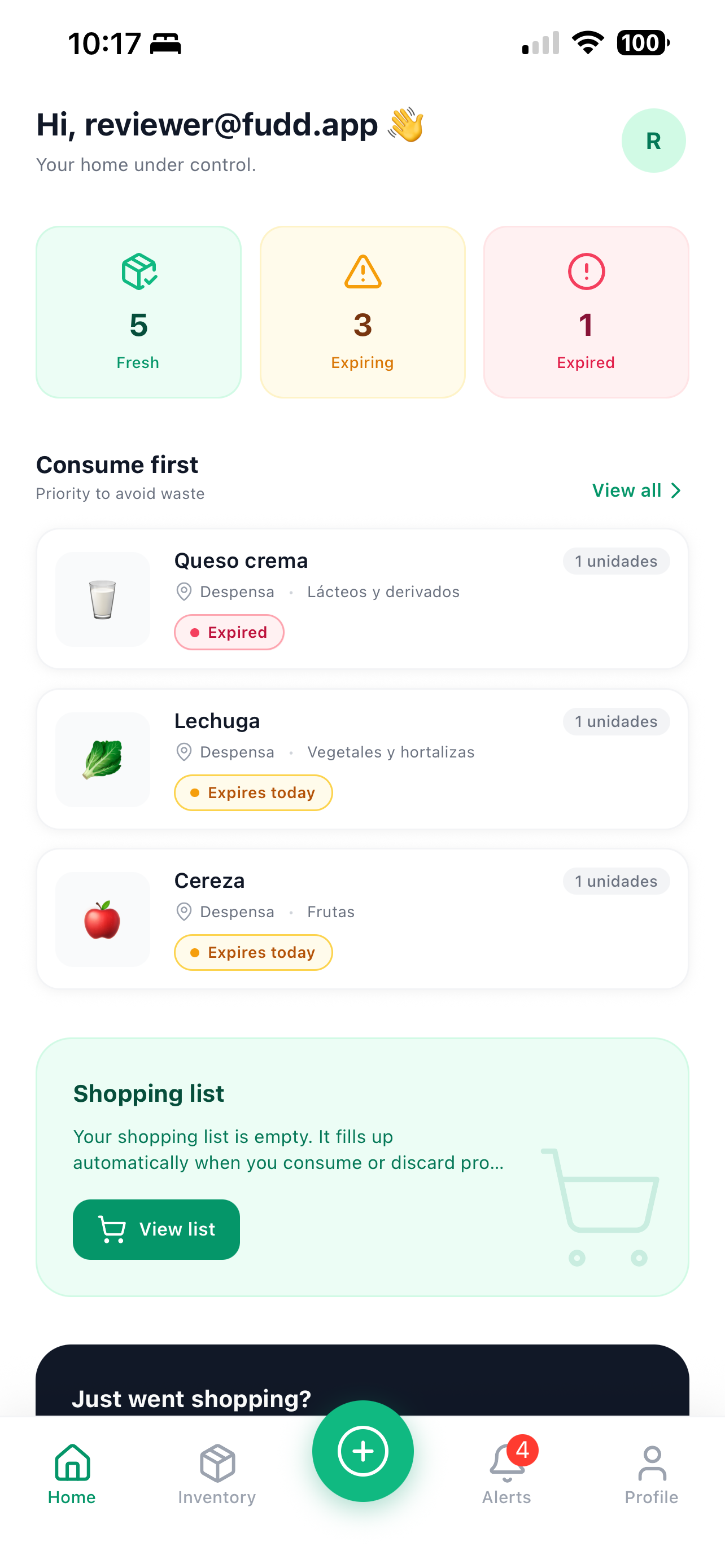Click the View list button

(156, 1229)
